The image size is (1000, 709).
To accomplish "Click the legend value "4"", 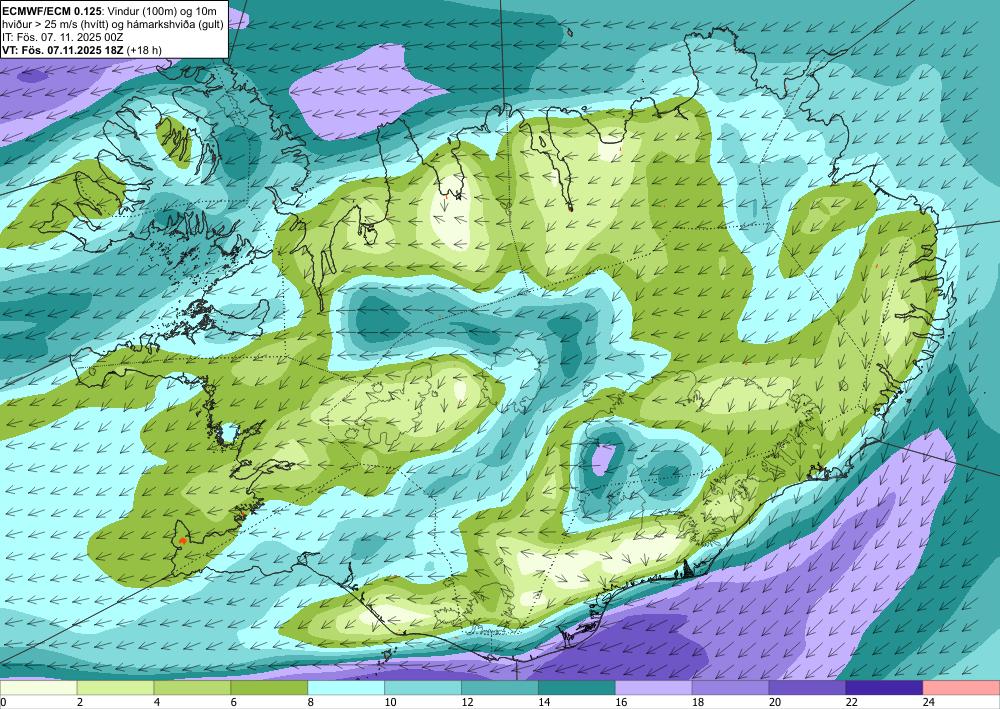I will pyautogui.click(x=157, y=703).
